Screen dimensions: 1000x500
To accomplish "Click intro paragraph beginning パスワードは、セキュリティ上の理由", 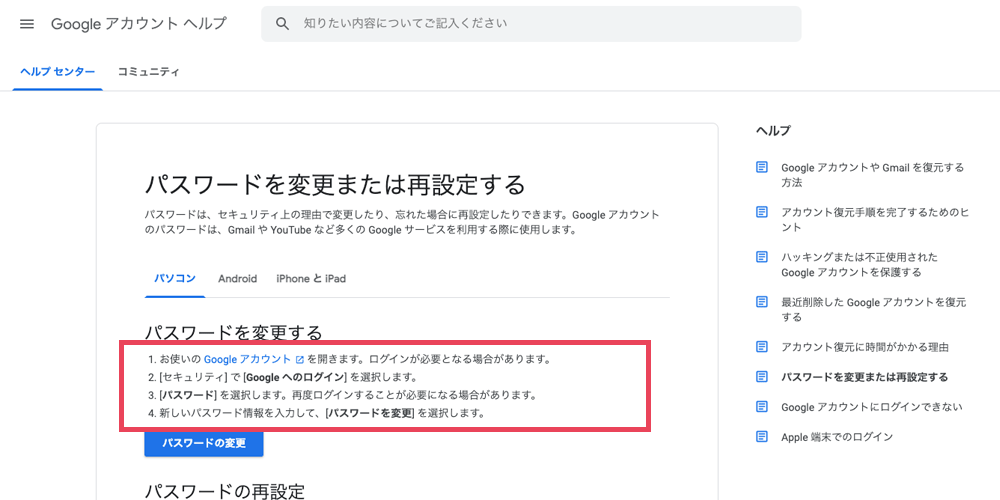I will [402, 222].
